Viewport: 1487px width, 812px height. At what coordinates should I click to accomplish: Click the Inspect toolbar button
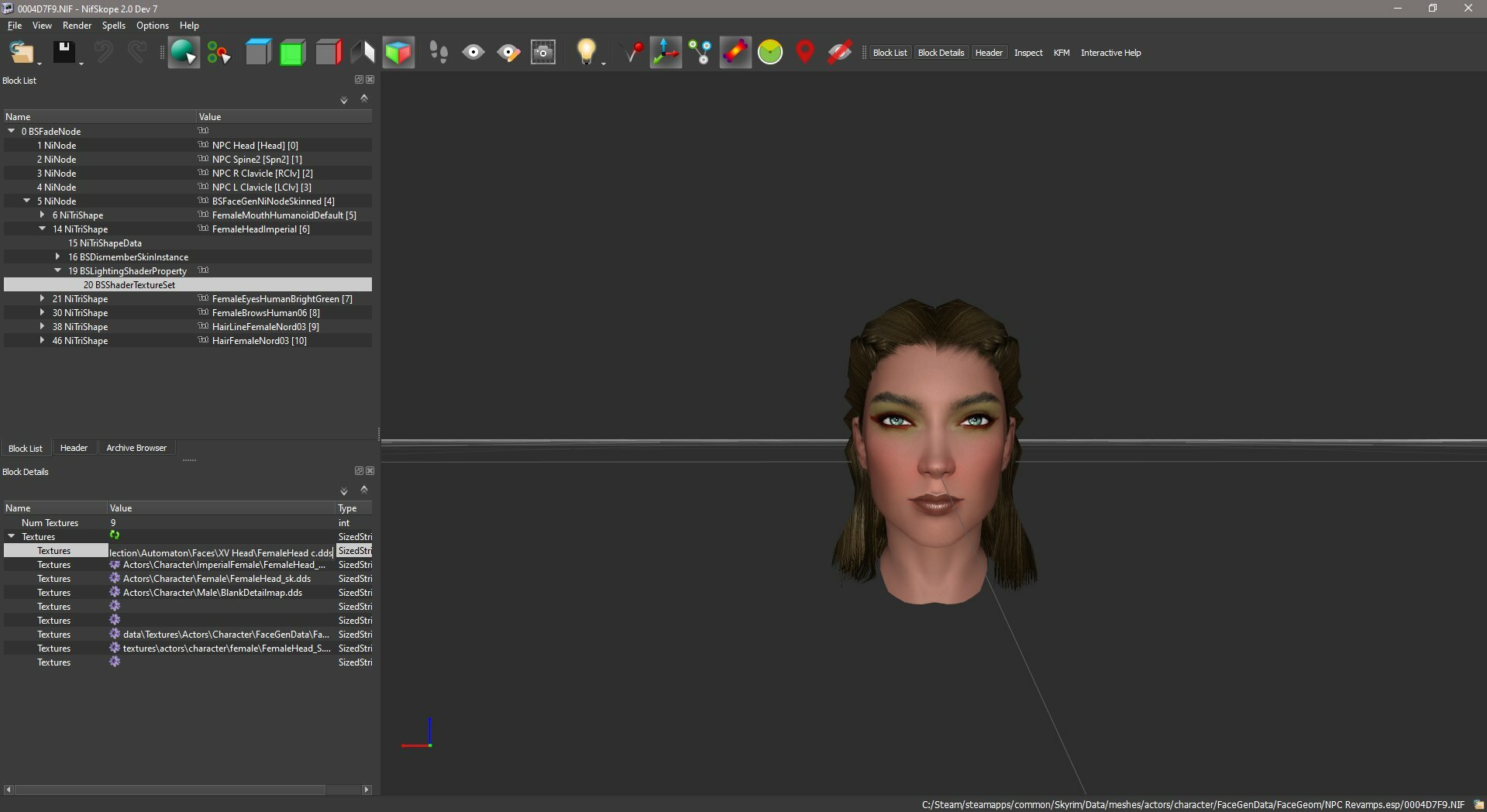[1028, 53]
